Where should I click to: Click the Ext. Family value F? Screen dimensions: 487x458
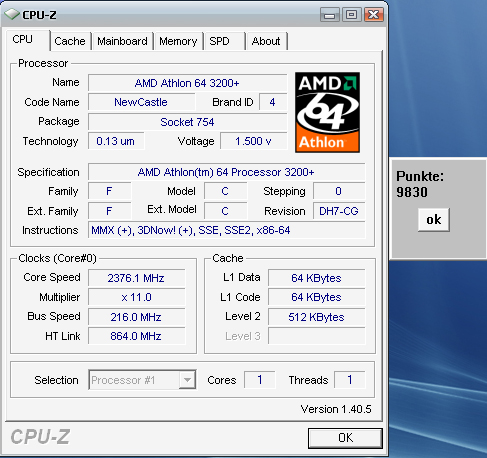pyautogui.click(x=109, y=211)
